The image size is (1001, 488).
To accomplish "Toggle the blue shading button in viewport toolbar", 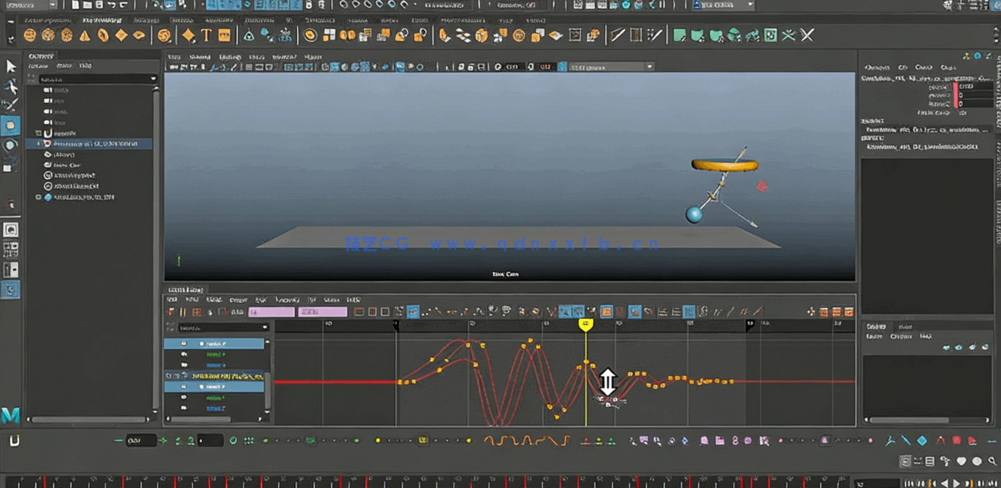I will 400,67.
